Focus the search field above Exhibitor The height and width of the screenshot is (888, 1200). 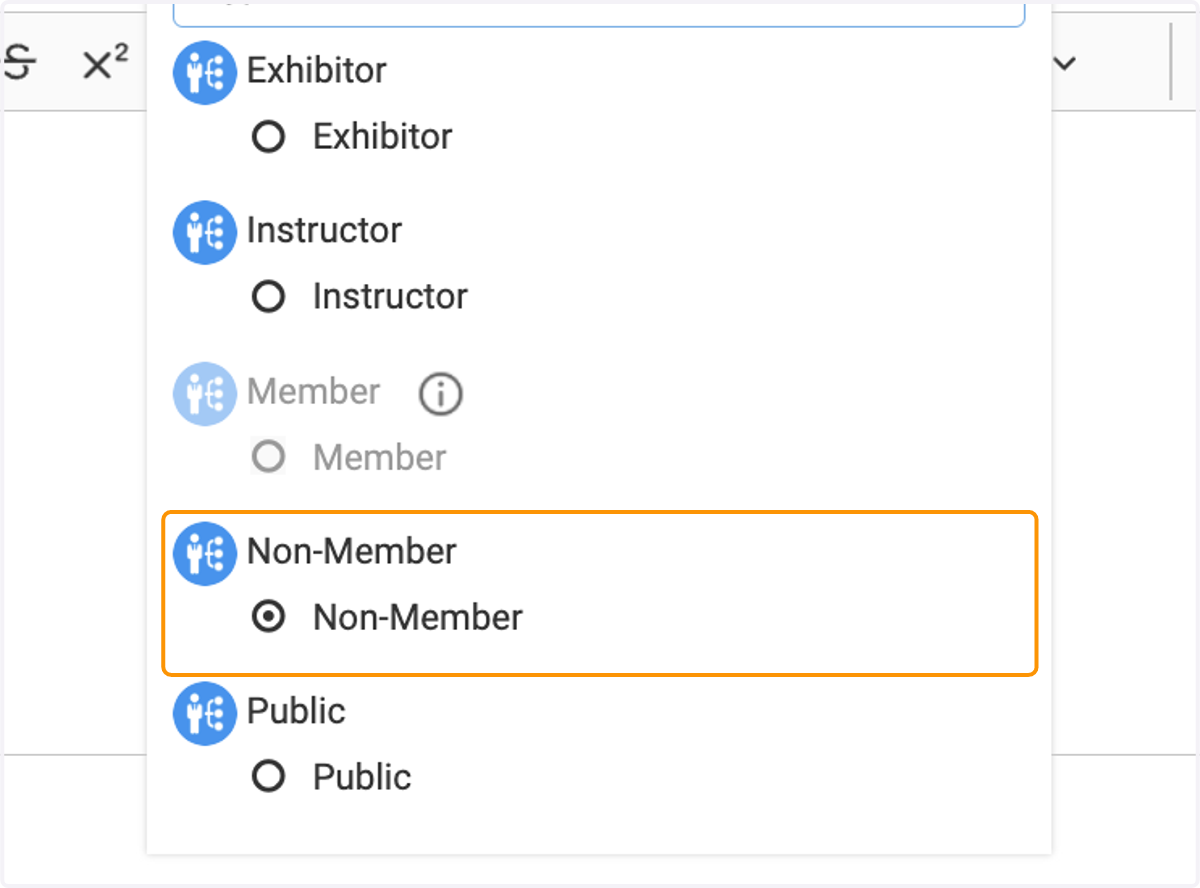click(x=599, y=14)
